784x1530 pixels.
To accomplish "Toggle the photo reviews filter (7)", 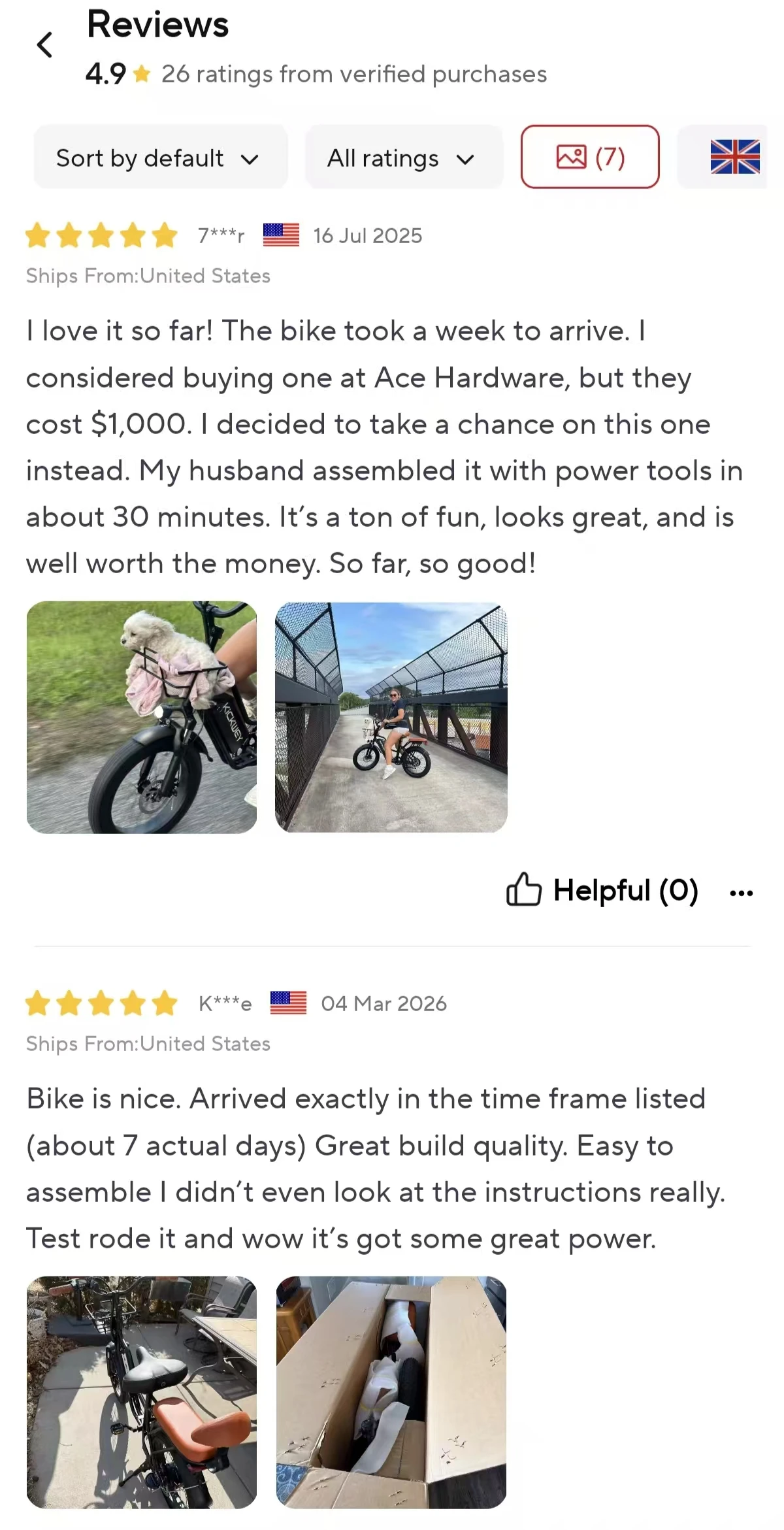I will click(x=590, y=157).
